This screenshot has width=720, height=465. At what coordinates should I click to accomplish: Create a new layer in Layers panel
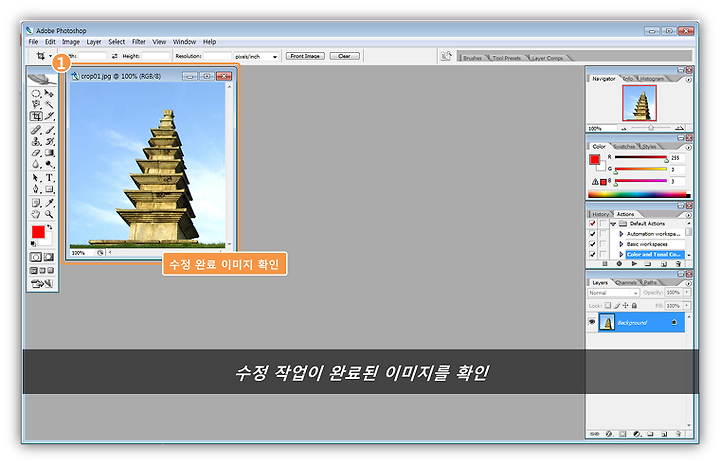[x=664, y=434]
